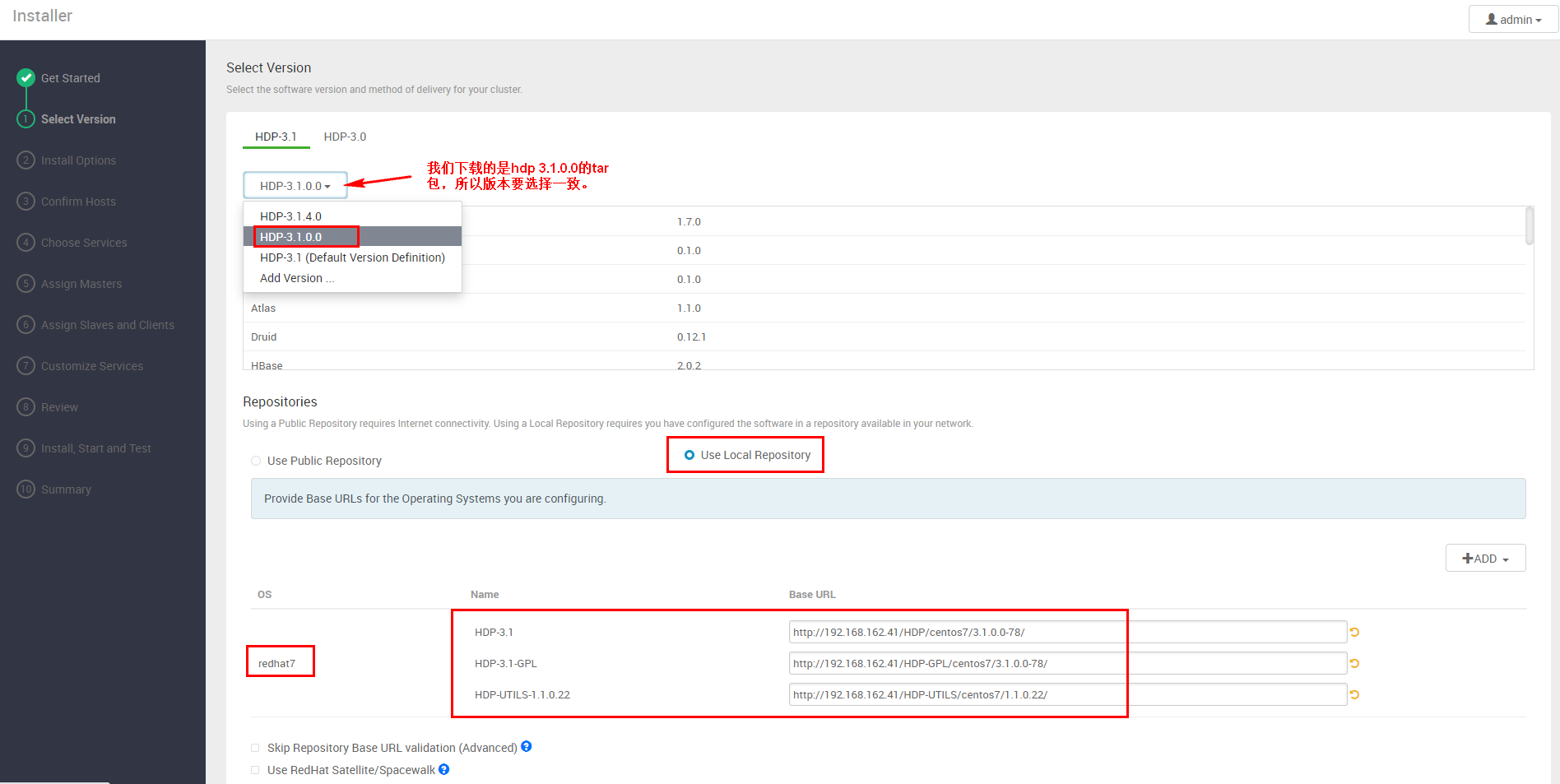
Task: Select Add Version ... menu entry
Action: click(x=352, y=278)
